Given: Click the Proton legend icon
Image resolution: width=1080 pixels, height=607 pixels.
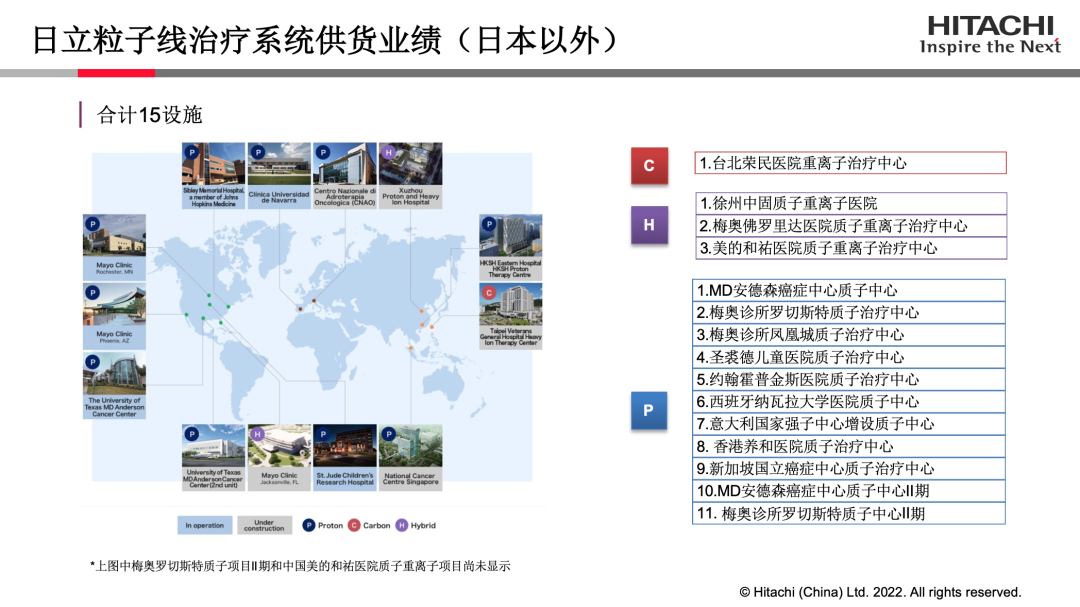Looking at the screenshot, I should click(309, 525).
